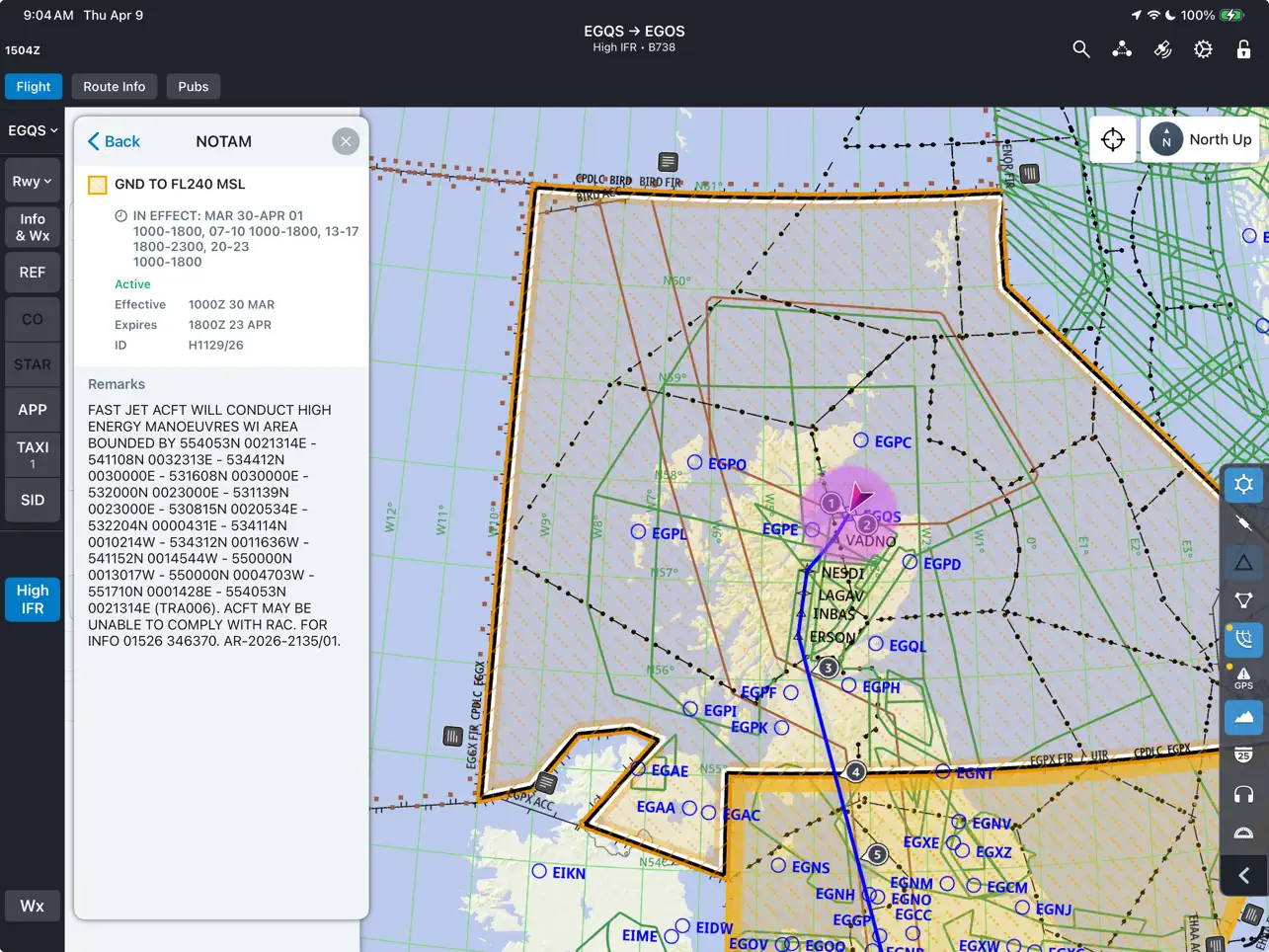The width and height of the screenshot is (1269, 952).
Task: Tap the headphones audio icon
Action: point(1243,795)
